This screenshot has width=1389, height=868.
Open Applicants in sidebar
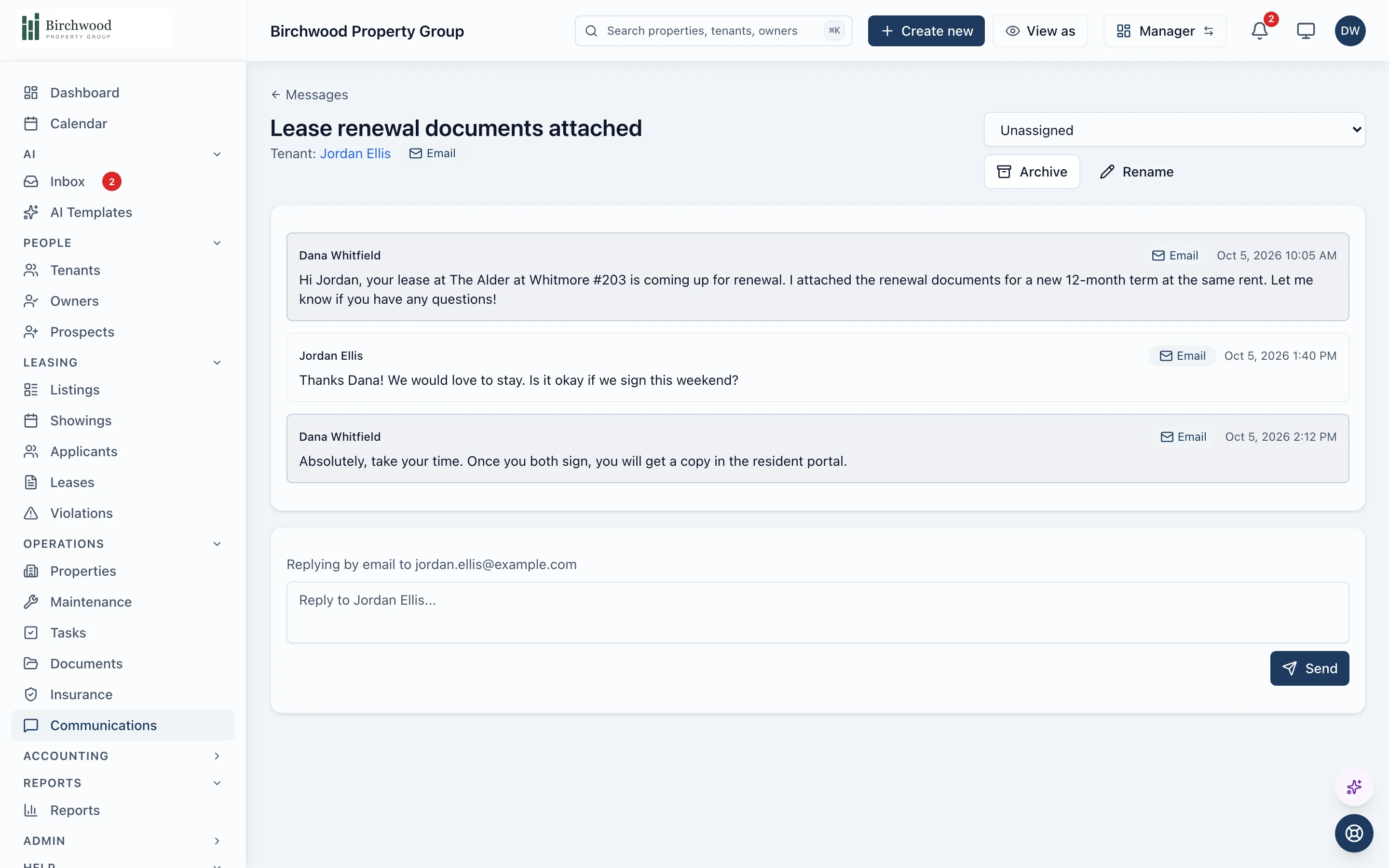click(x=123, y=451)
